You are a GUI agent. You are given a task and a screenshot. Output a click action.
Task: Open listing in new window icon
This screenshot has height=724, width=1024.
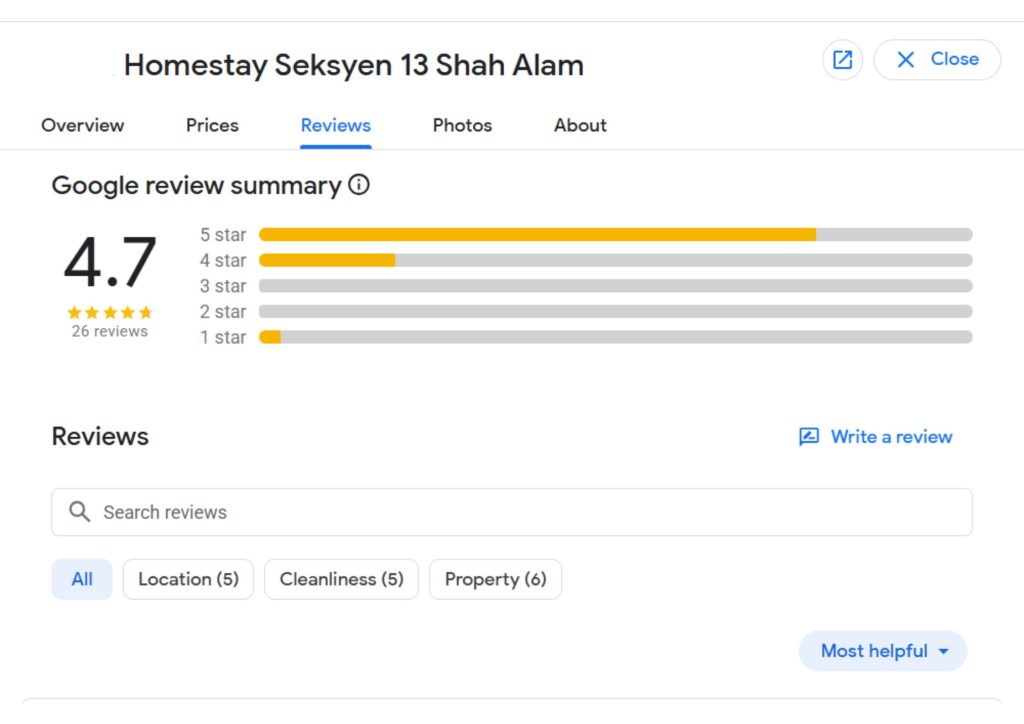[842, 60]
